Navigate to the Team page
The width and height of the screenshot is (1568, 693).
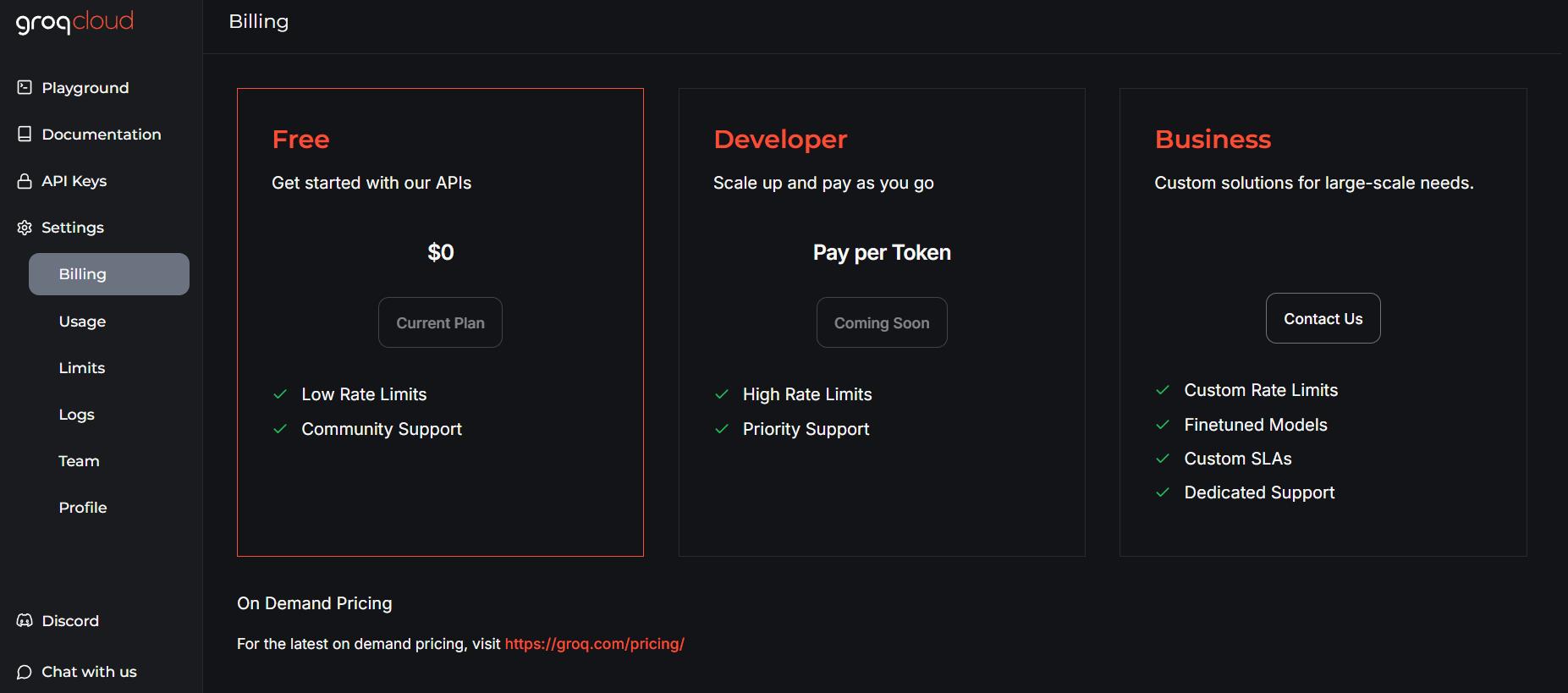79,461
